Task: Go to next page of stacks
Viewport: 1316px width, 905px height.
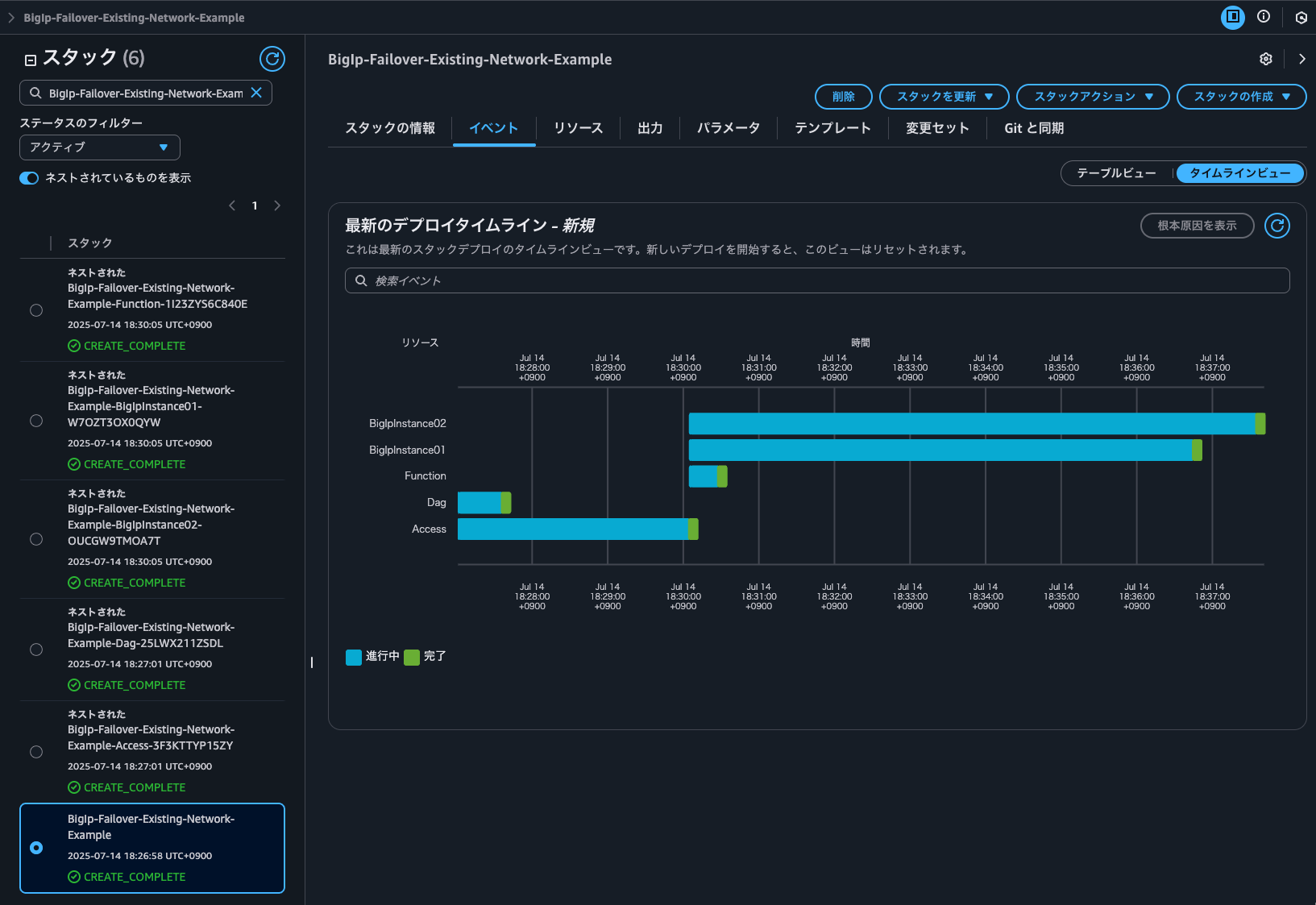Action: pyautogui.click(x=277, y=205)
